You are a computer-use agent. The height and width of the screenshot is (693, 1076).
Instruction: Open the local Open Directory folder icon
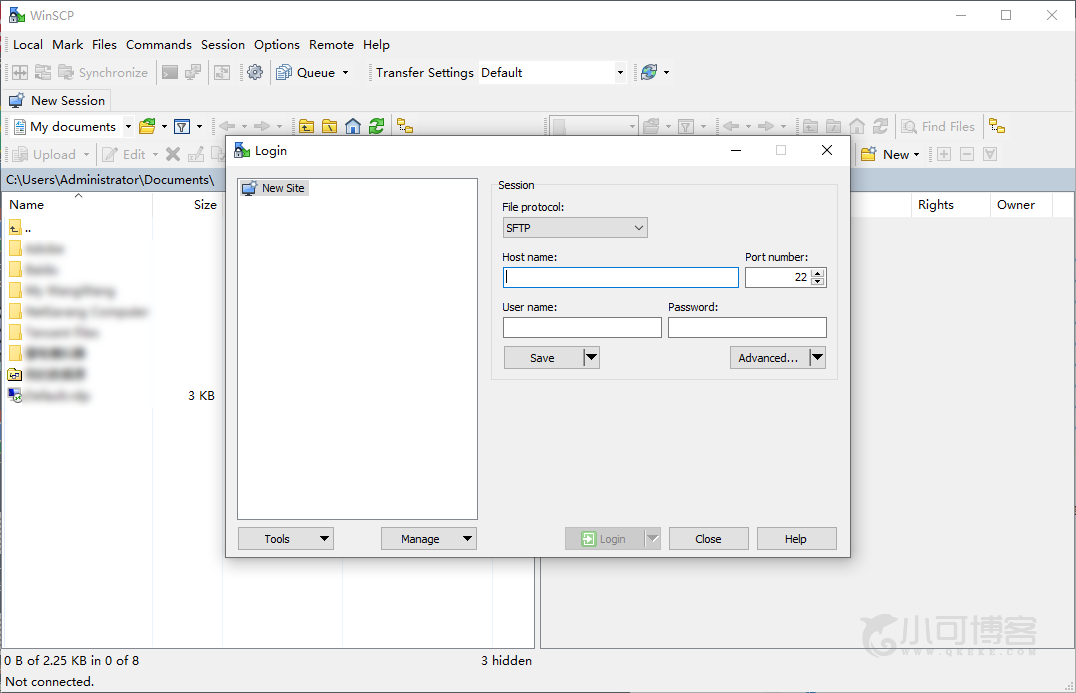(147, 126)
